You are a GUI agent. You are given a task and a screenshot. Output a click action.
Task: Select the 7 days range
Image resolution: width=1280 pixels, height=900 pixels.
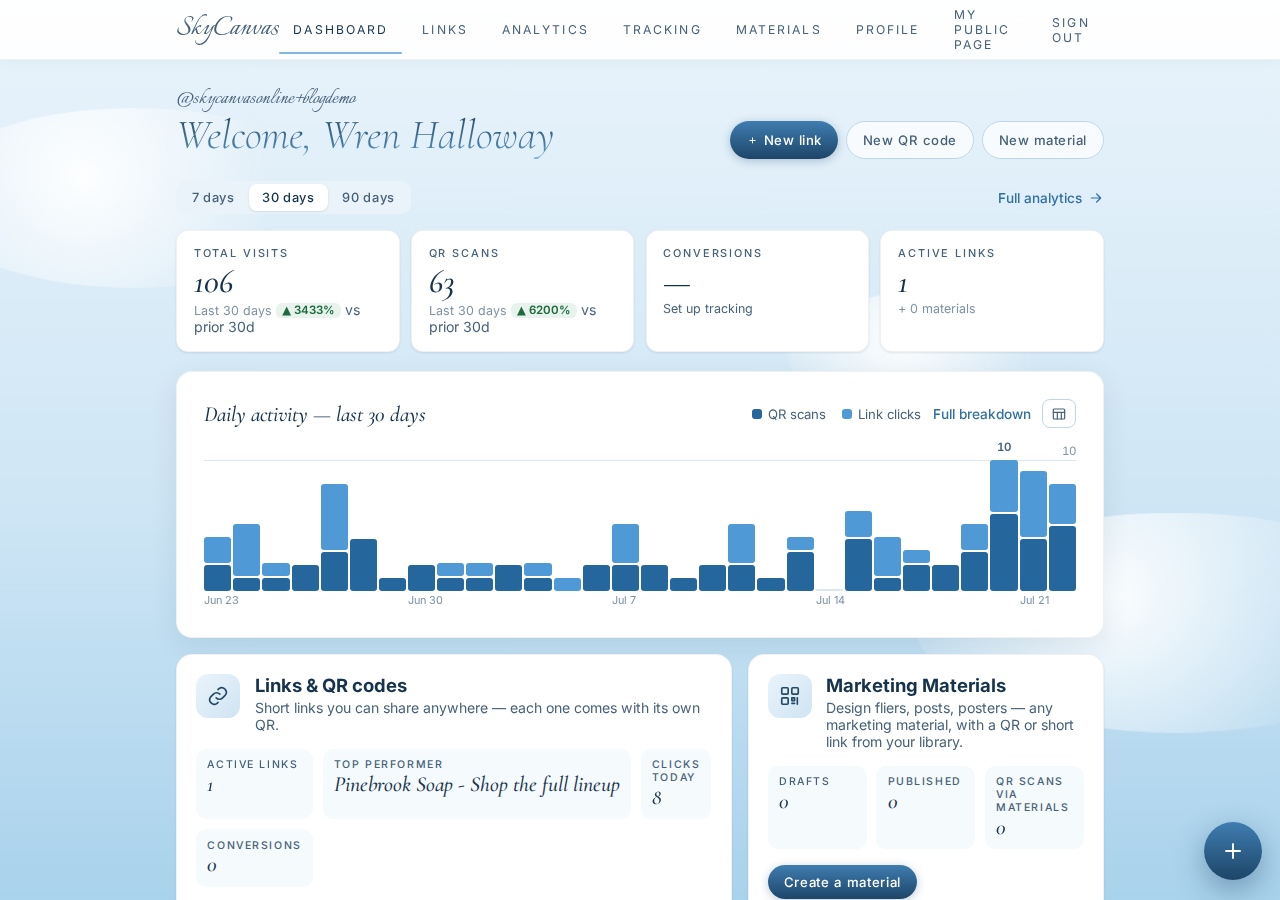click(x=213, y=197)
